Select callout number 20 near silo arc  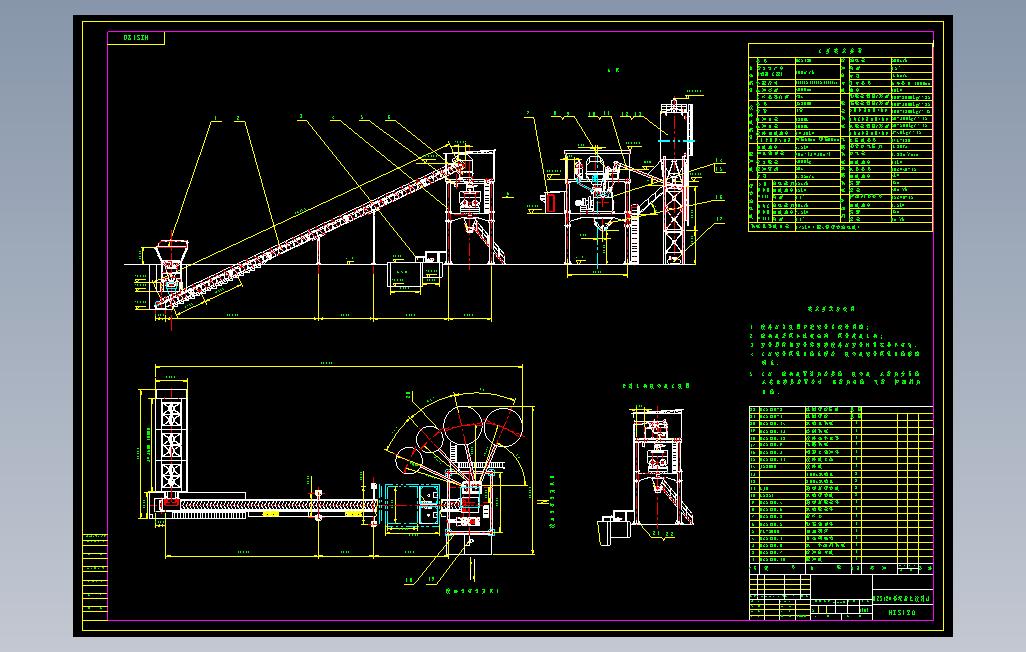(x=408, y=395)
